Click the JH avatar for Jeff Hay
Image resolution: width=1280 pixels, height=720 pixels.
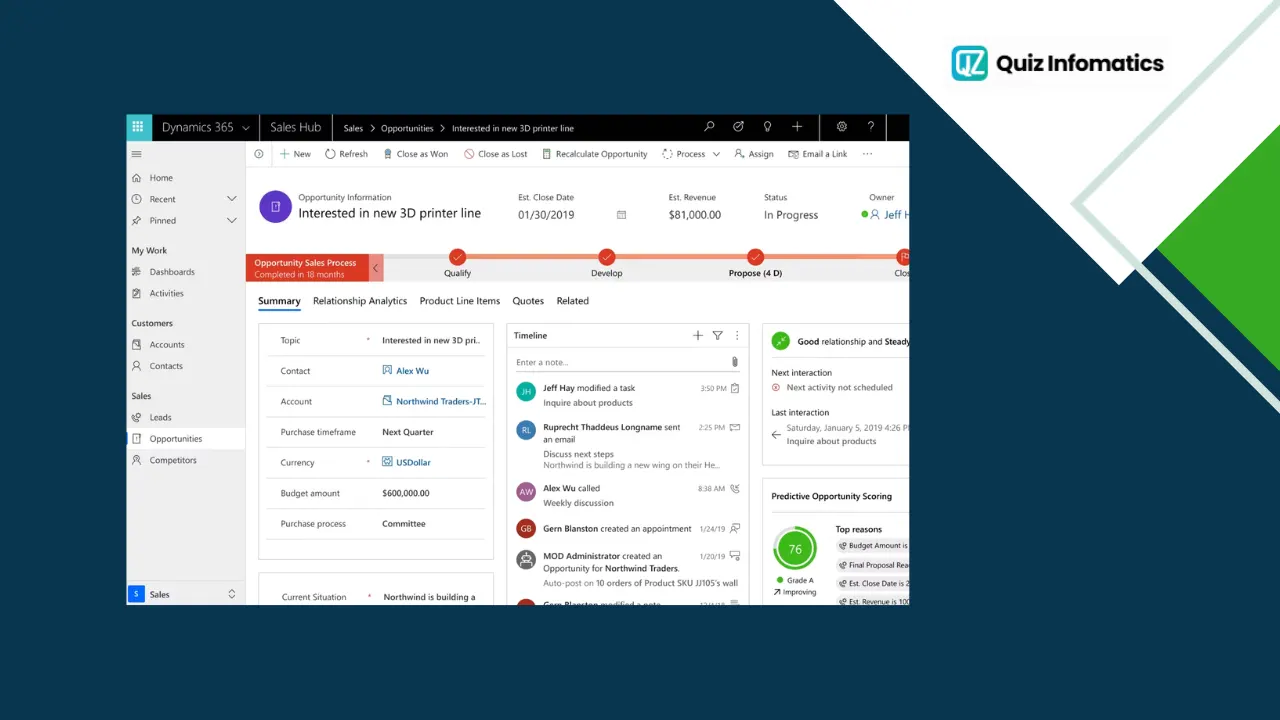(x=526, y=392)
